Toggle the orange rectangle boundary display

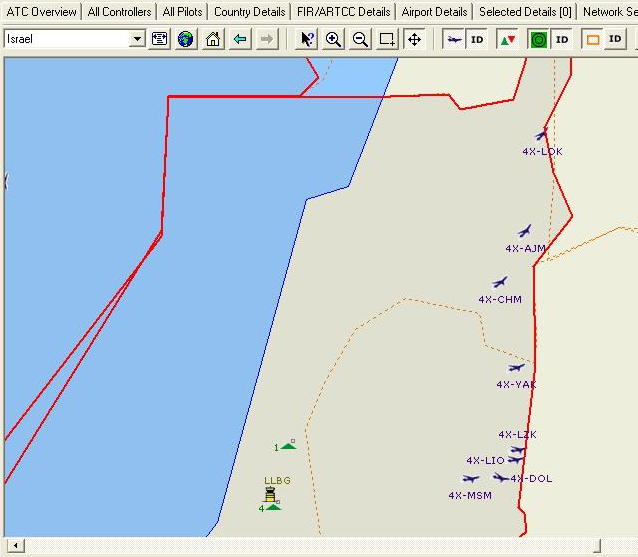coord(593,39)
